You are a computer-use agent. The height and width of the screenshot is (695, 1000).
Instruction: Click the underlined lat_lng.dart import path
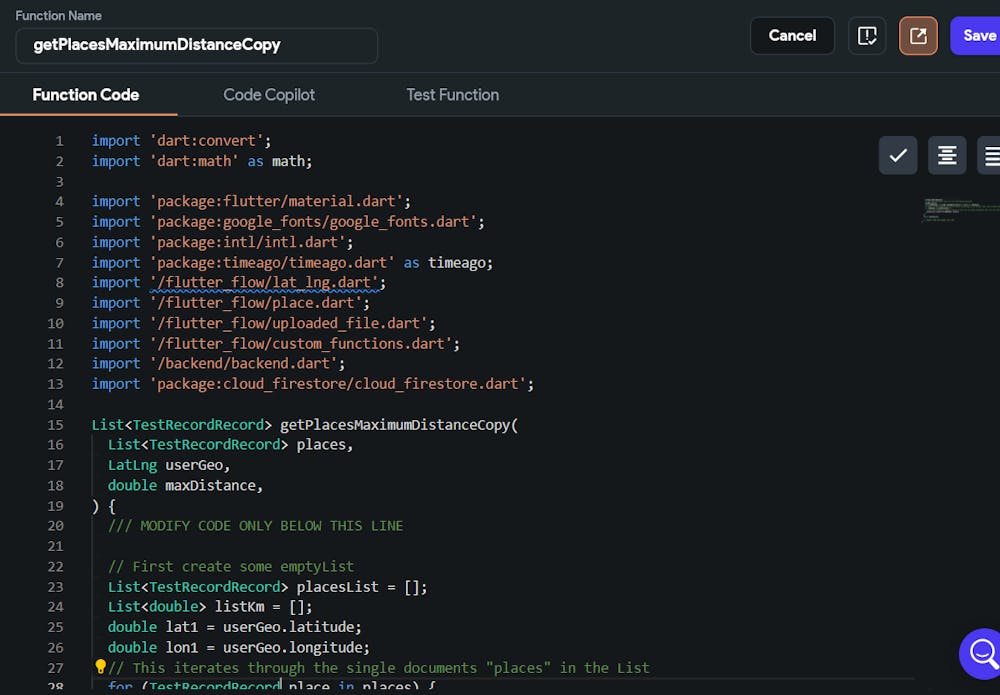click(267, 282)
